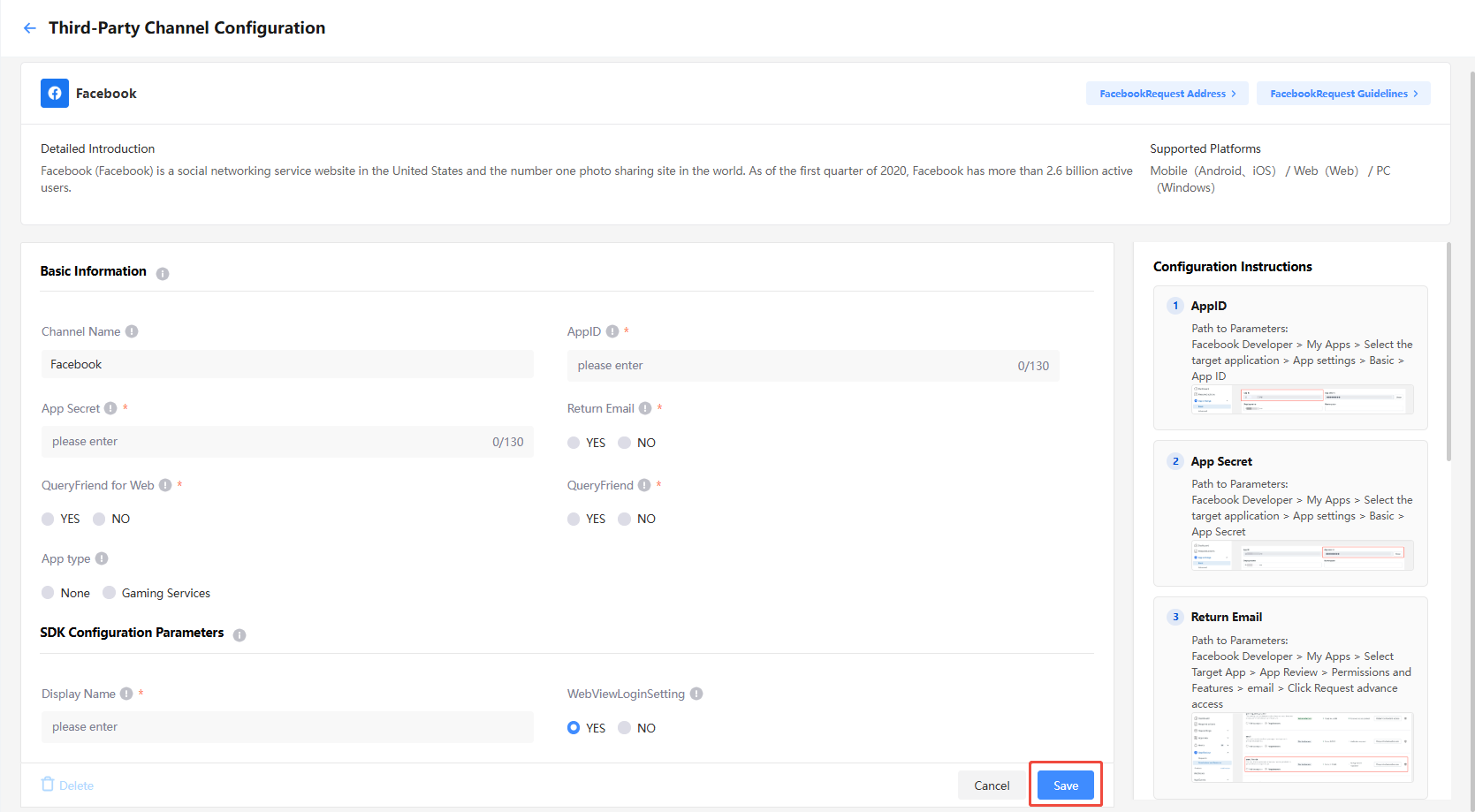Select YES for Return Email
The image size is (1475, 812).
(574, 443)
